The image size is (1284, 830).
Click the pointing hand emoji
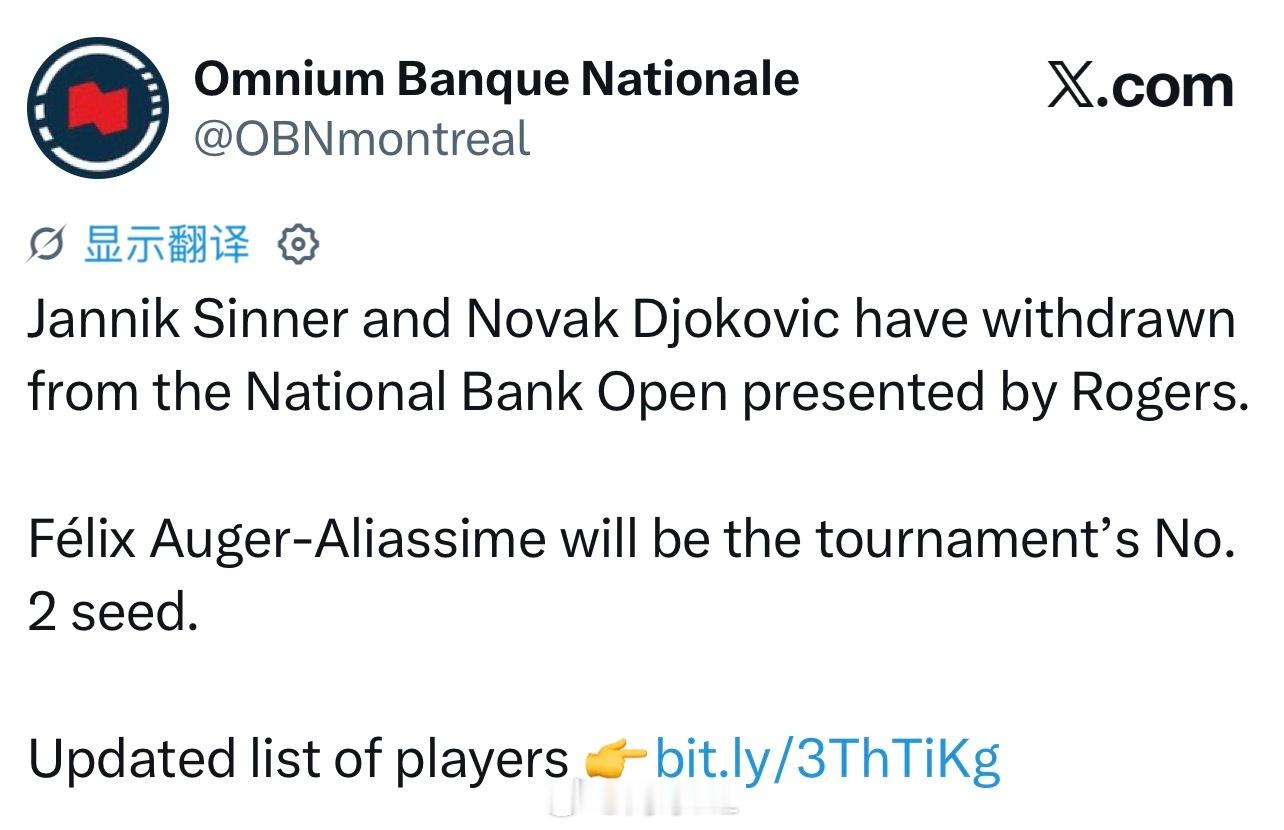point(615,762)
